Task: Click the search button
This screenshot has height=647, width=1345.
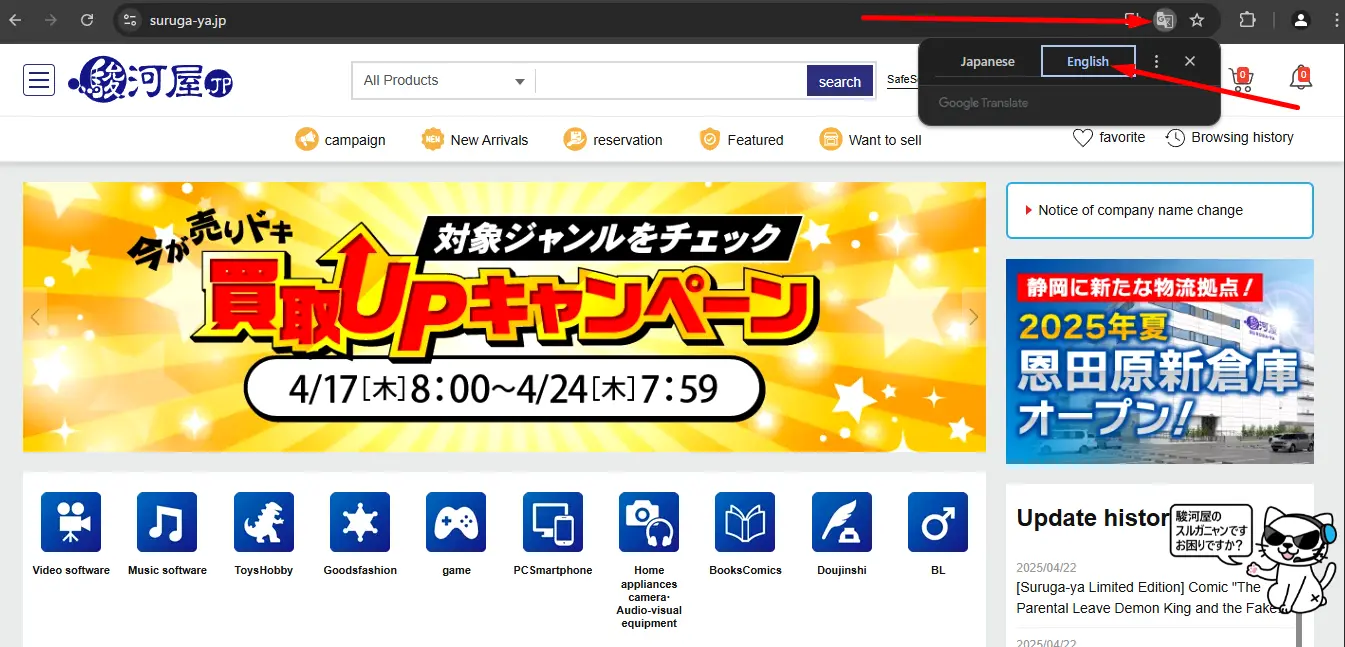Action: click(839, 80)
